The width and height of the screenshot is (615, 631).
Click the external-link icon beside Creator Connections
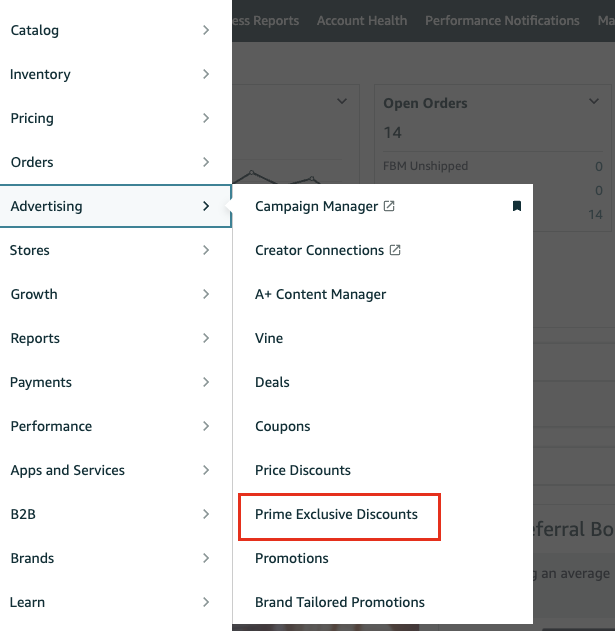[x=395, y=250]
